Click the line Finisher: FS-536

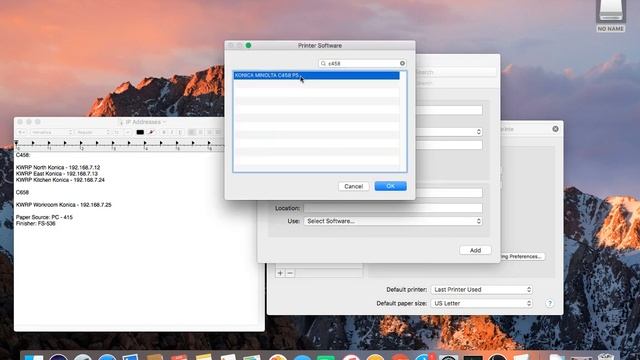coord(36,223)
